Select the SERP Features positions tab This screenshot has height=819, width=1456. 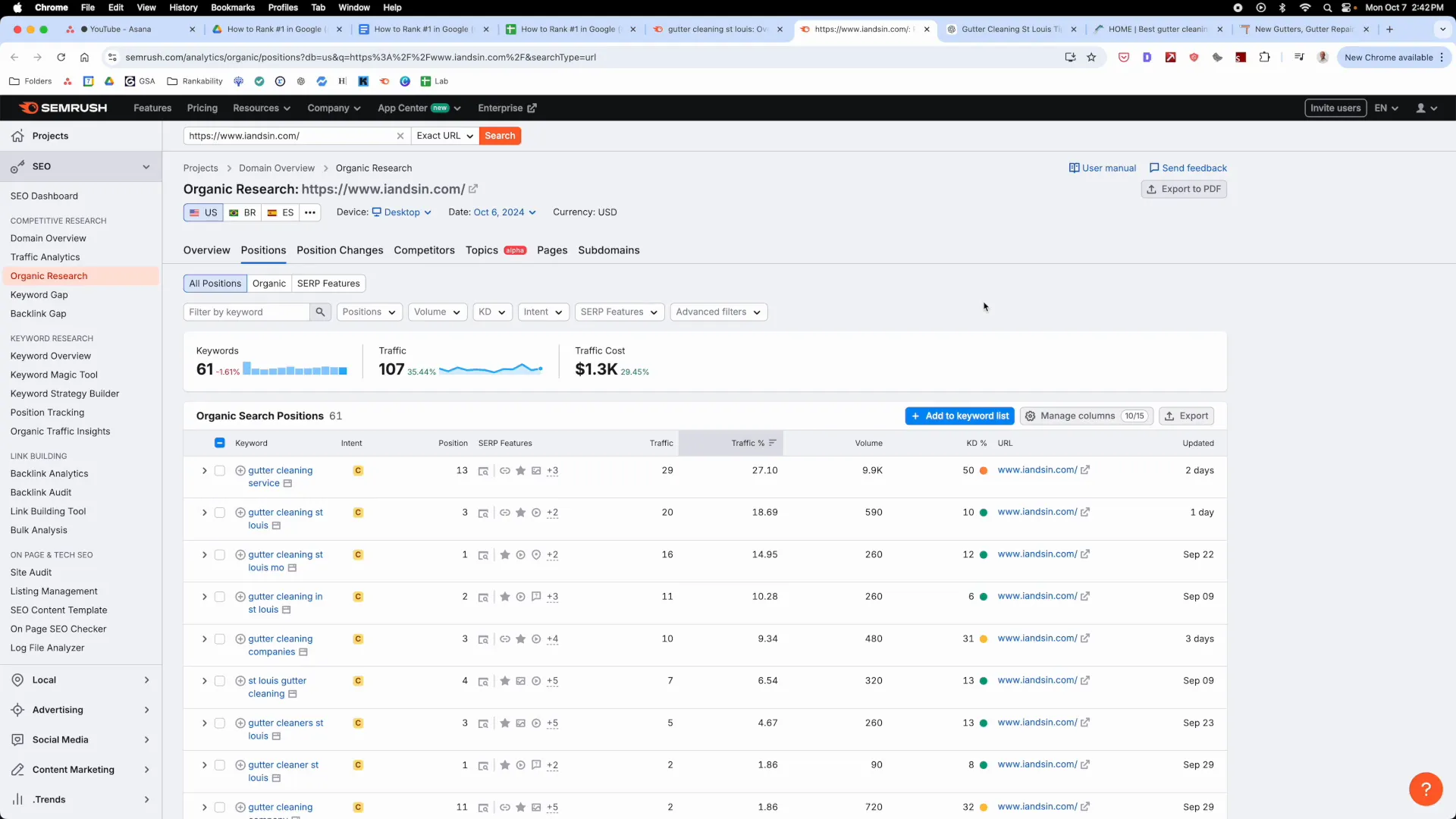328,284
